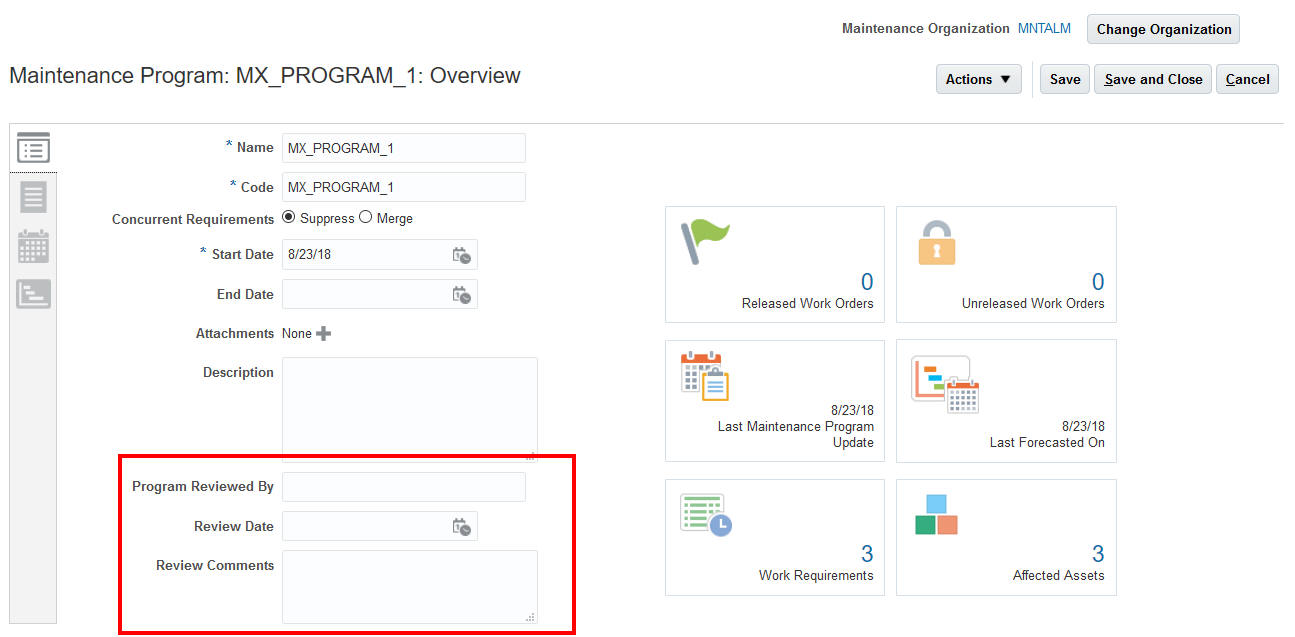This screenshot has height=637, width=1295.
Task: Click the Cancel button
Action: 1247,79
